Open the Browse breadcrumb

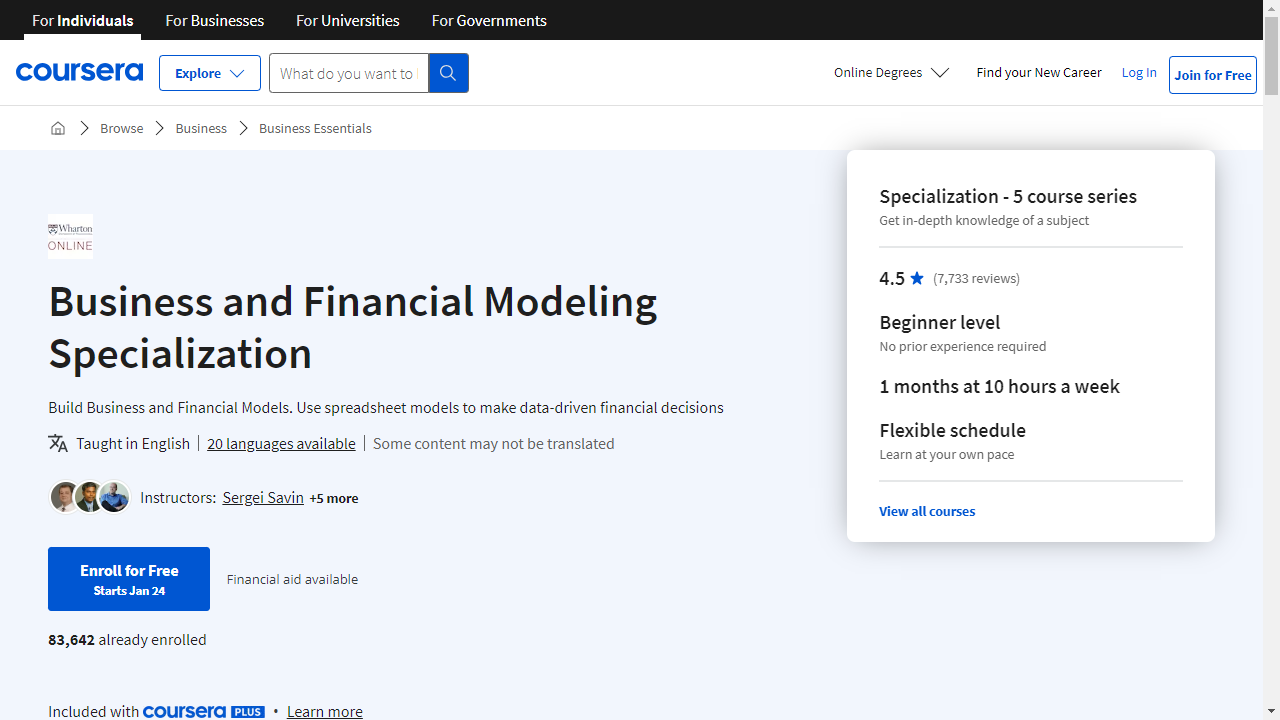click(121, 128)
